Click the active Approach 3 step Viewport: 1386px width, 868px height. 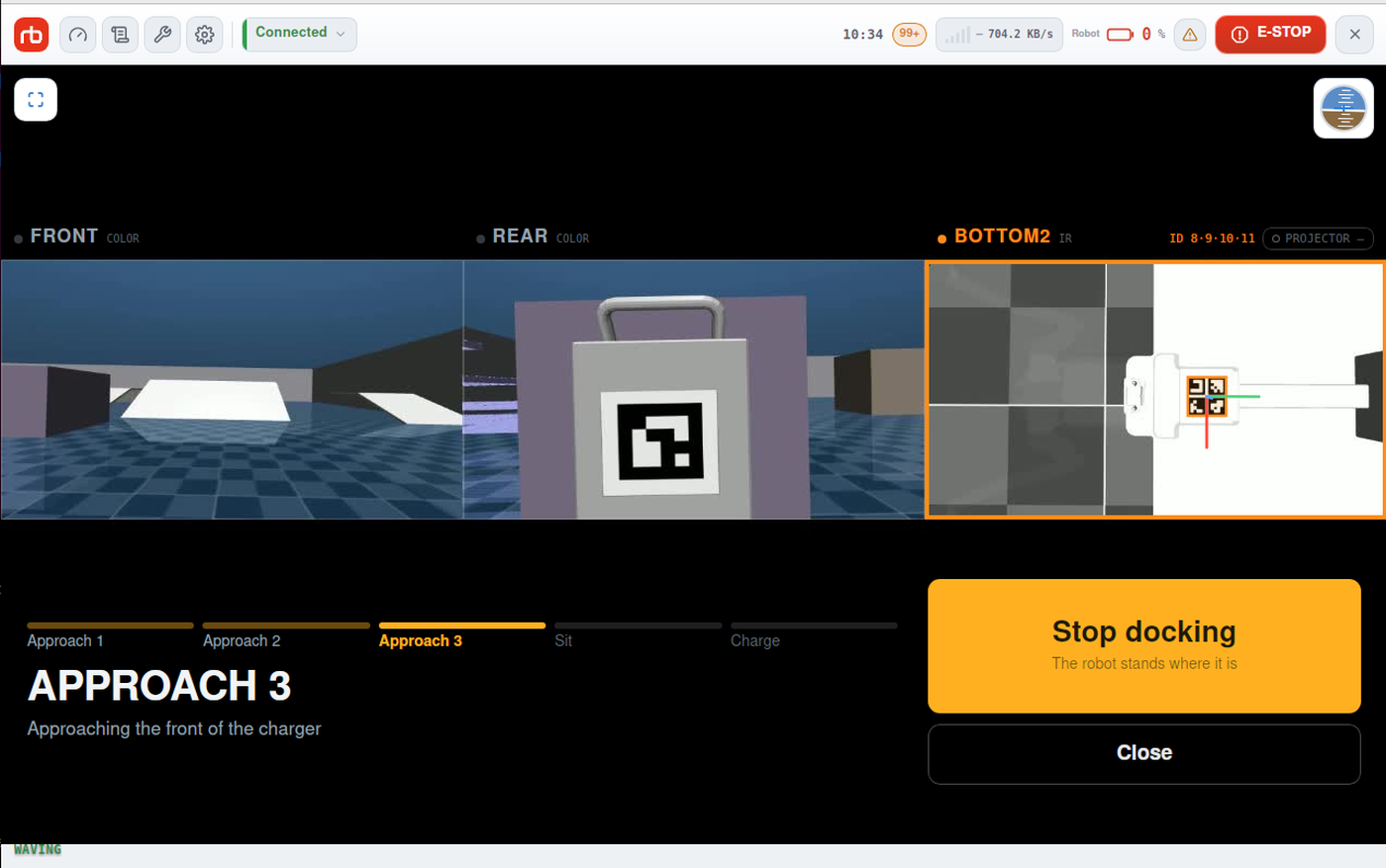pos(462,635)
